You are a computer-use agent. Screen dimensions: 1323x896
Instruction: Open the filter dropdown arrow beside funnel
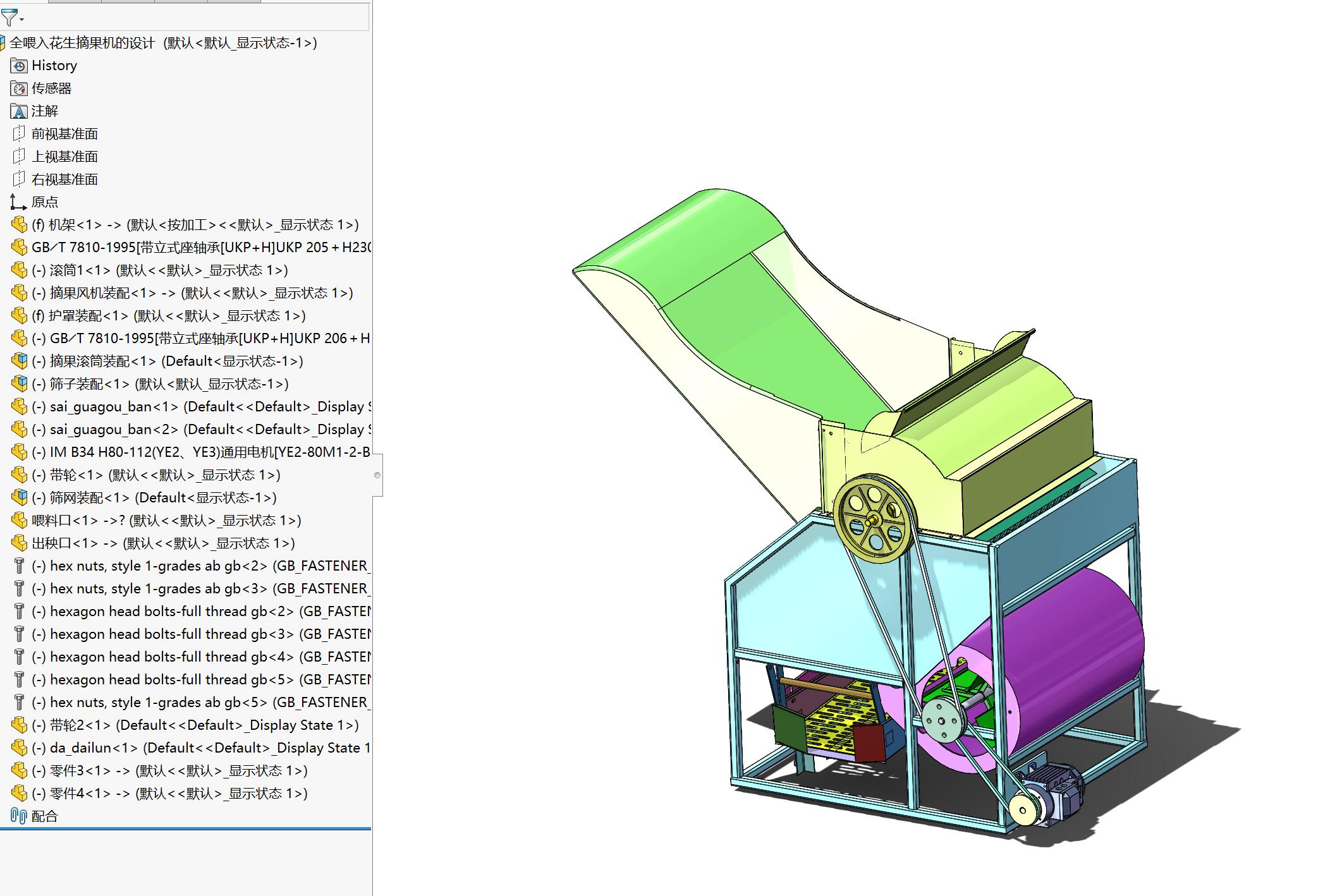tap(22, 20)
